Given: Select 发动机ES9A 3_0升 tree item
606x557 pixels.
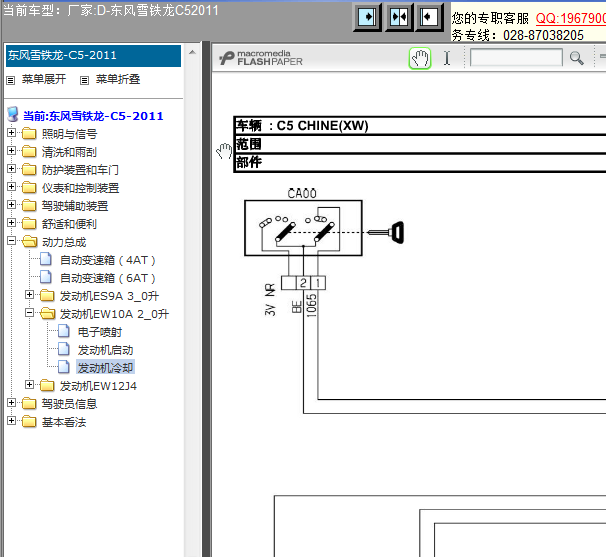Looking at the screenshot, I should (x=109, y=296).
